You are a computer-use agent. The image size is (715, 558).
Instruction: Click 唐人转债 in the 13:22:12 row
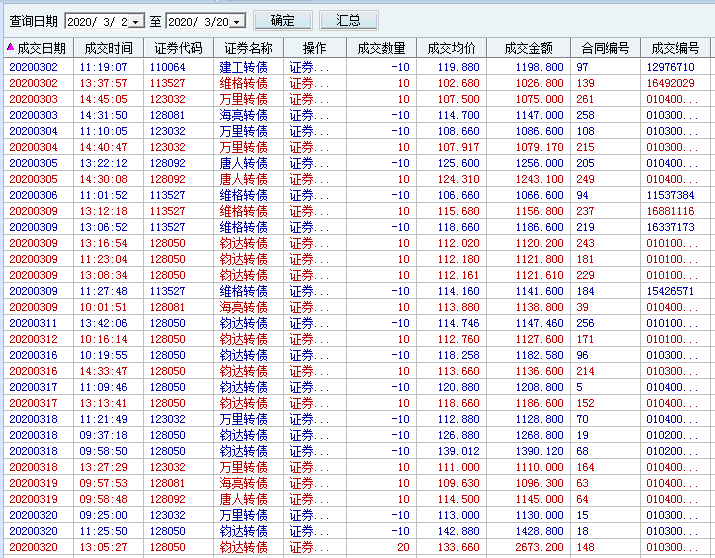pyautogui.click(x=243, y=163)
